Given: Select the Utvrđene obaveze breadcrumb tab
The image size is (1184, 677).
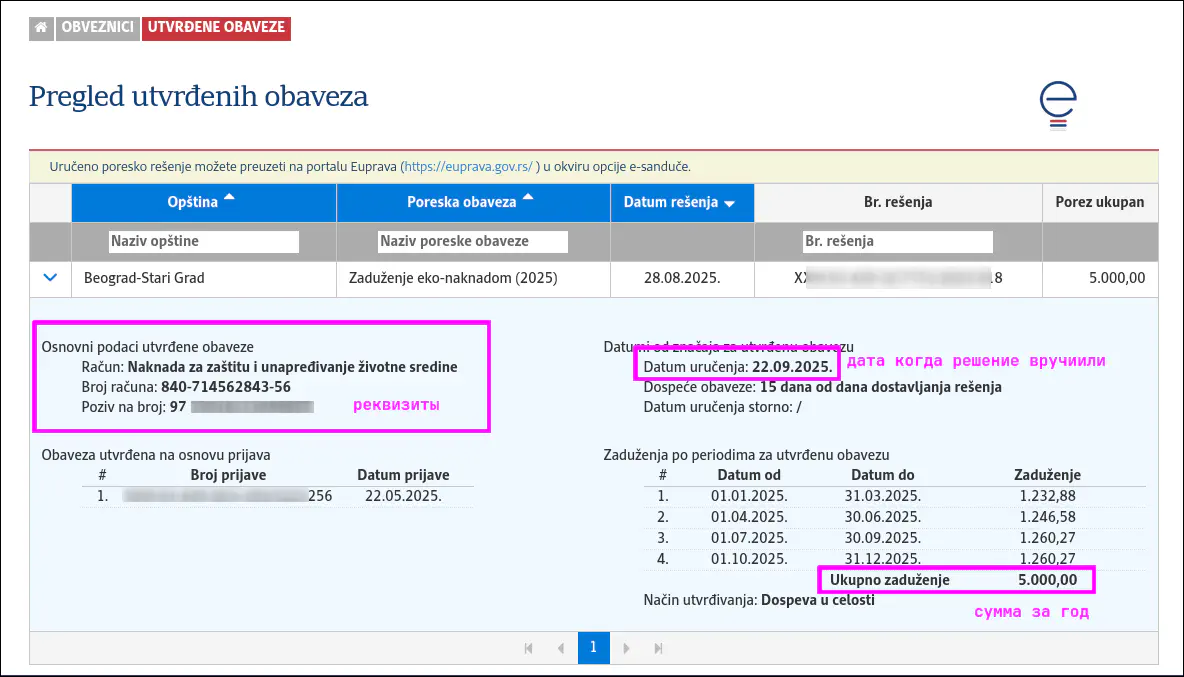Looking at the screenshot, I should (216, 28).
